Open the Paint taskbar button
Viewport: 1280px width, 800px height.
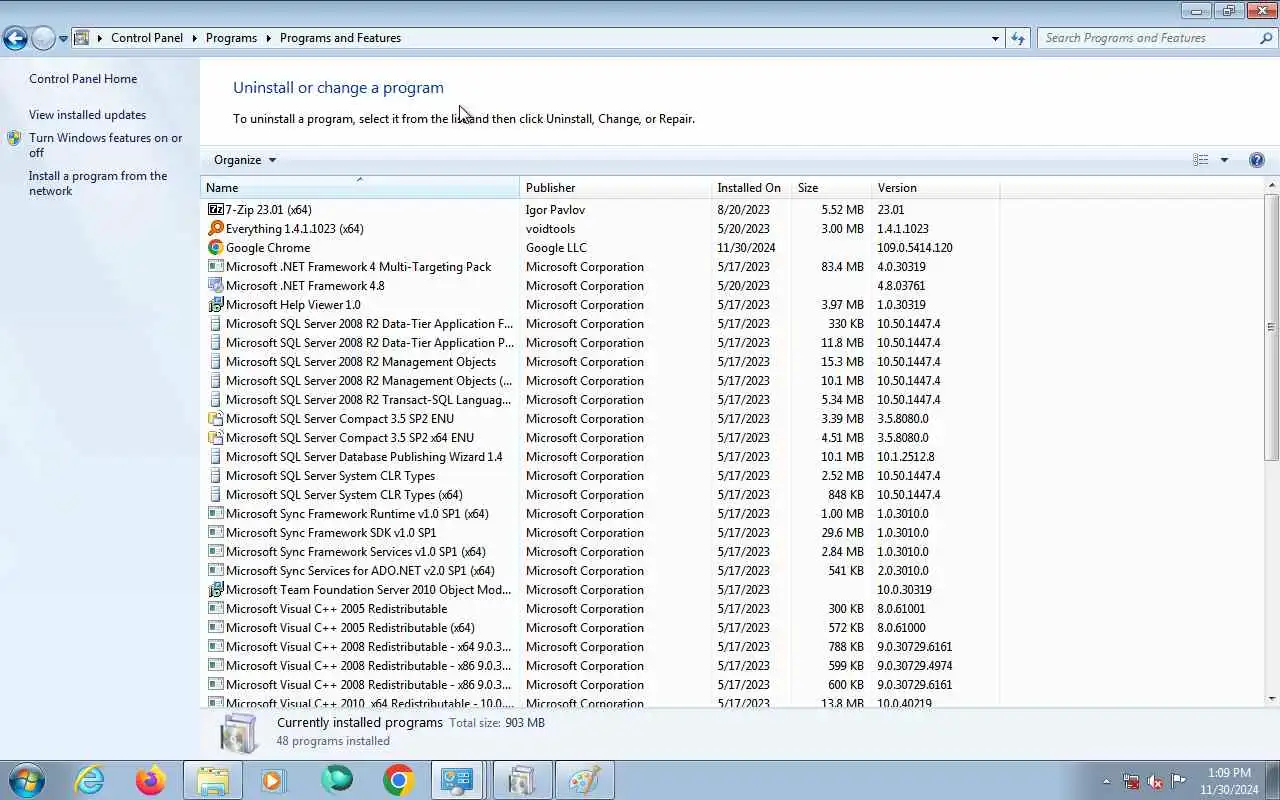pyautogui.click(x=583, y=780)
